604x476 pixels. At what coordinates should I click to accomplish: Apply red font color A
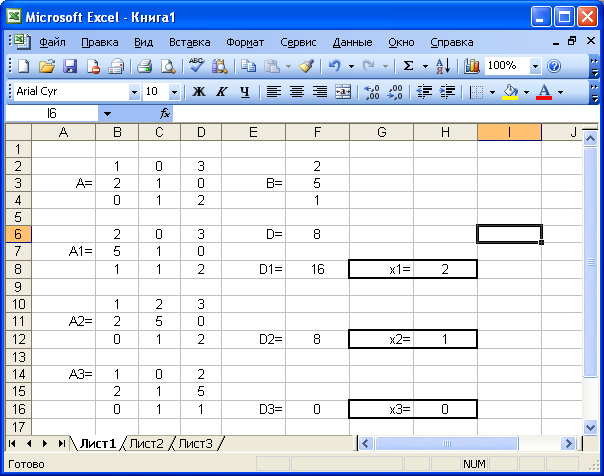[x=544, y=92]
